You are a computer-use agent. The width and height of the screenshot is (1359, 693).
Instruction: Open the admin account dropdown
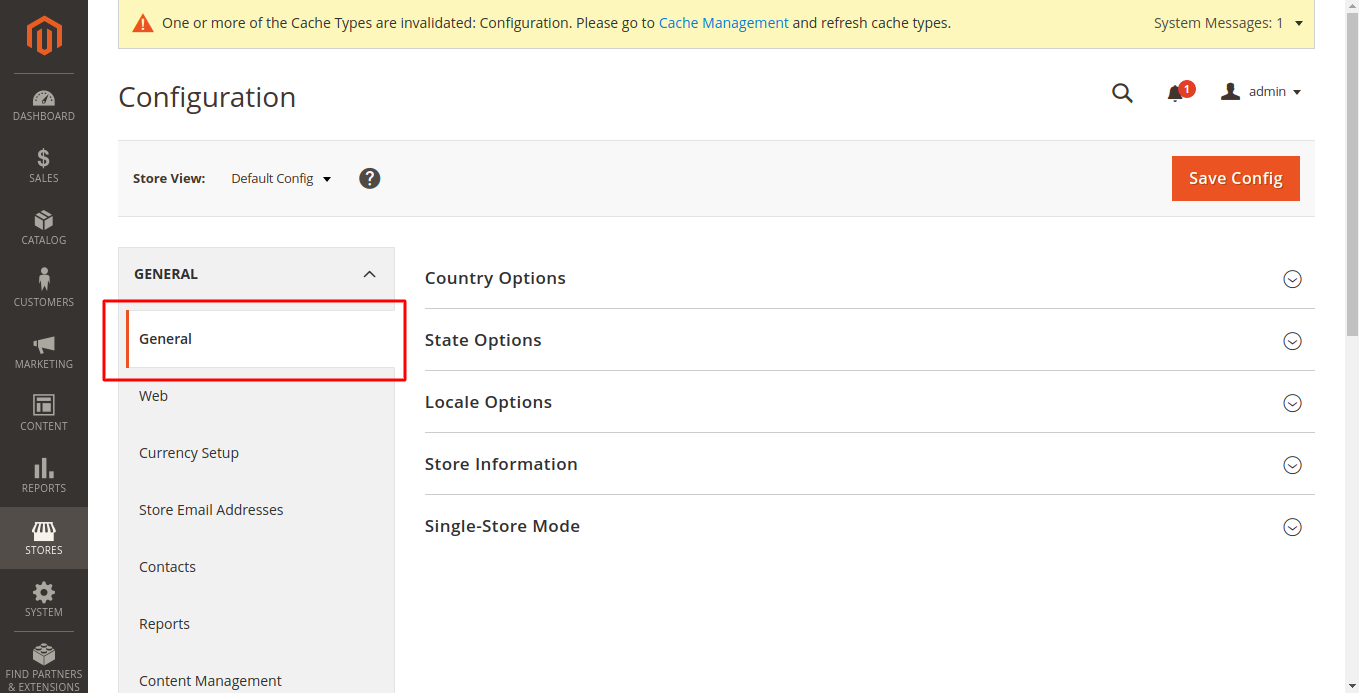[x=1261, y=92]
